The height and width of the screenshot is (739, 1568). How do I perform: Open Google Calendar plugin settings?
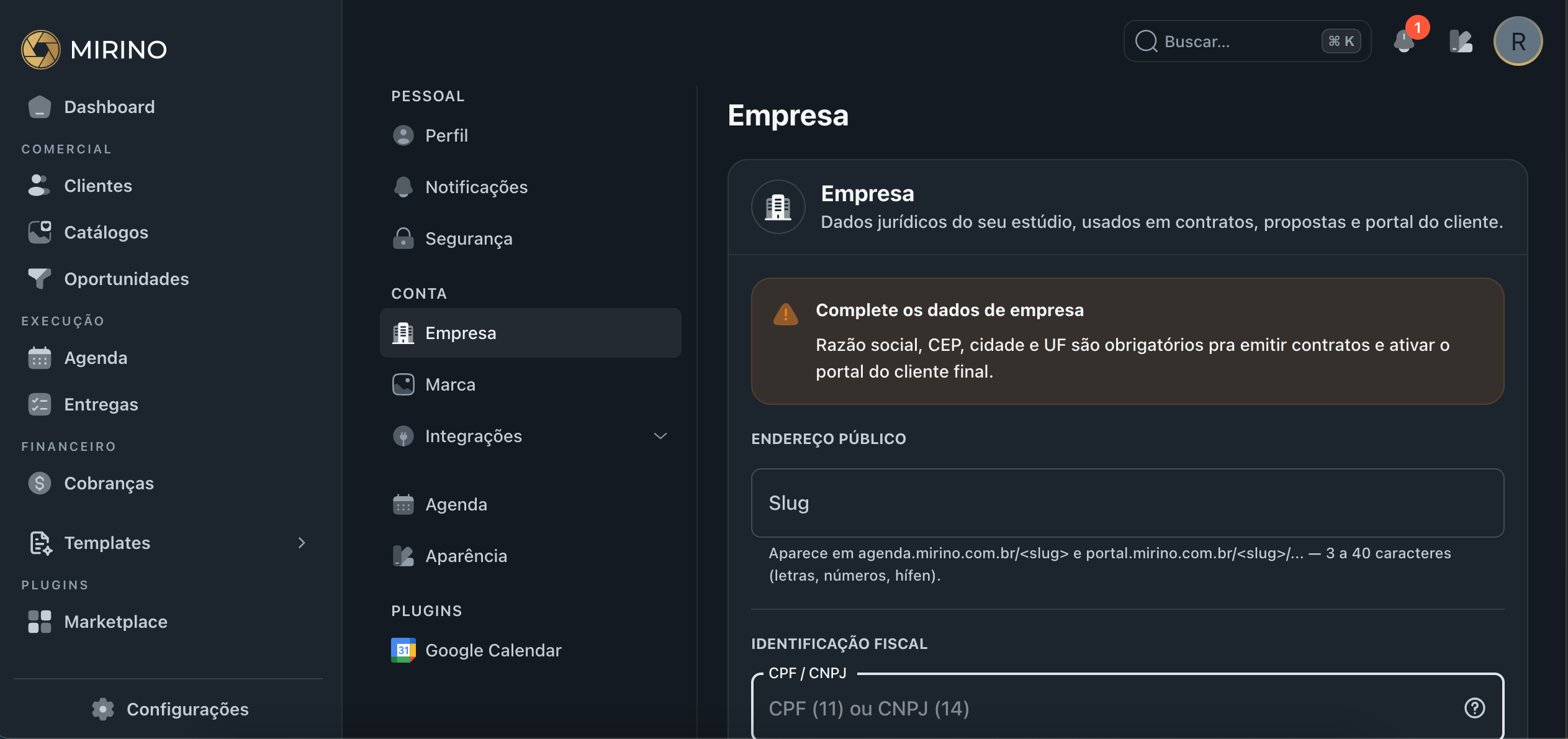tap(531, 650)
